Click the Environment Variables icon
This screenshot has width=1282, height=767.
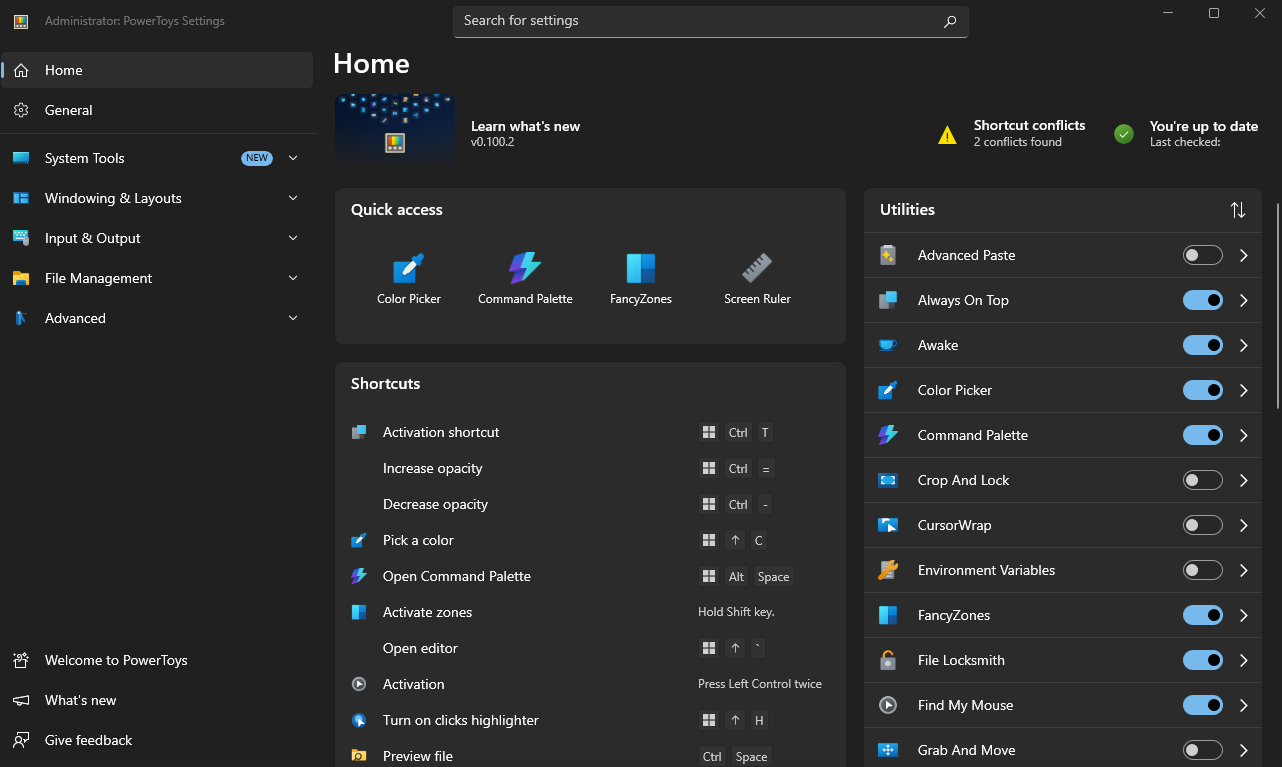click(888, 570)
